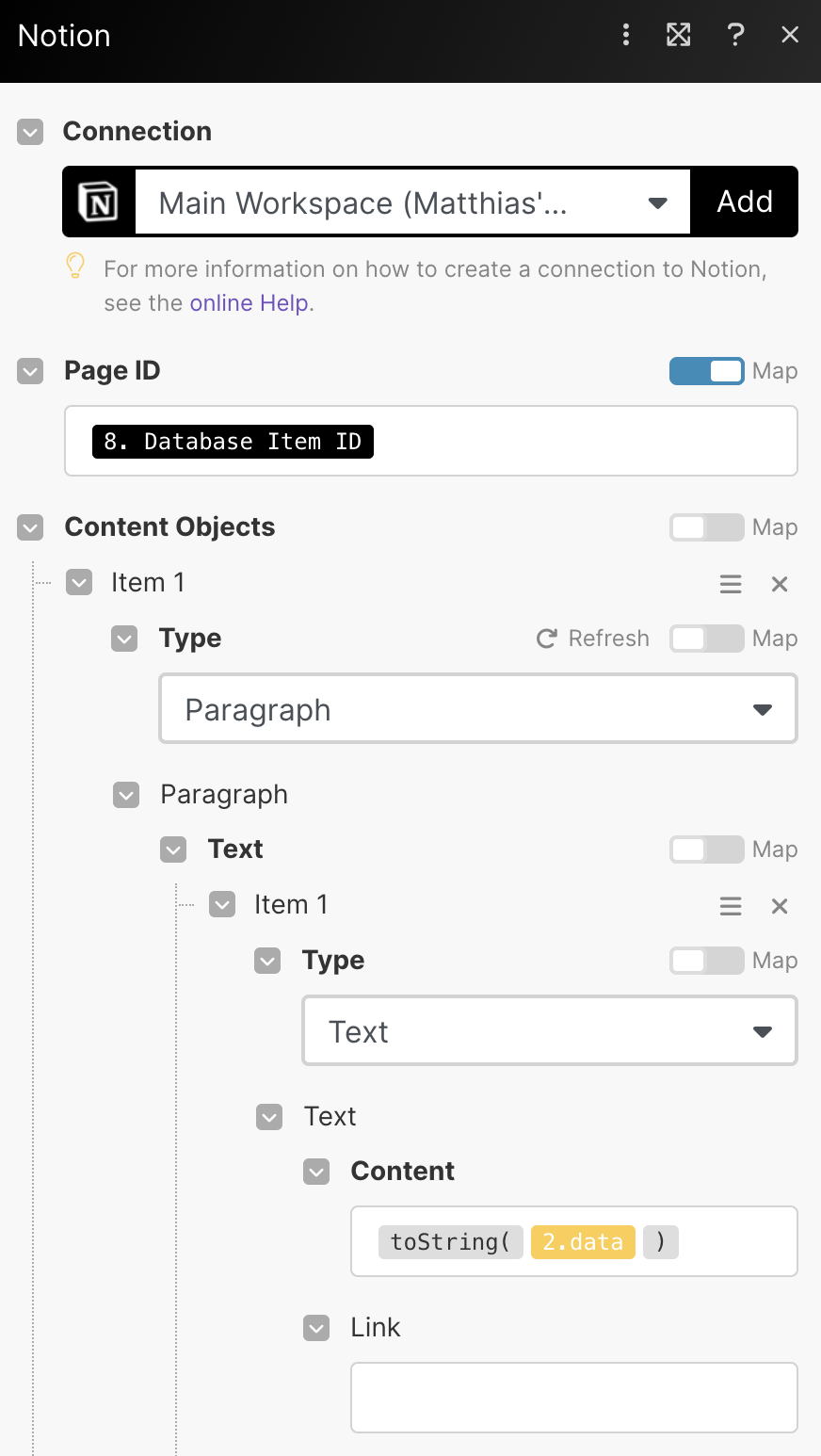The image size is (821, 1456).
Task: Enable the Content Objects Map toggle
Action: point(707,527)
